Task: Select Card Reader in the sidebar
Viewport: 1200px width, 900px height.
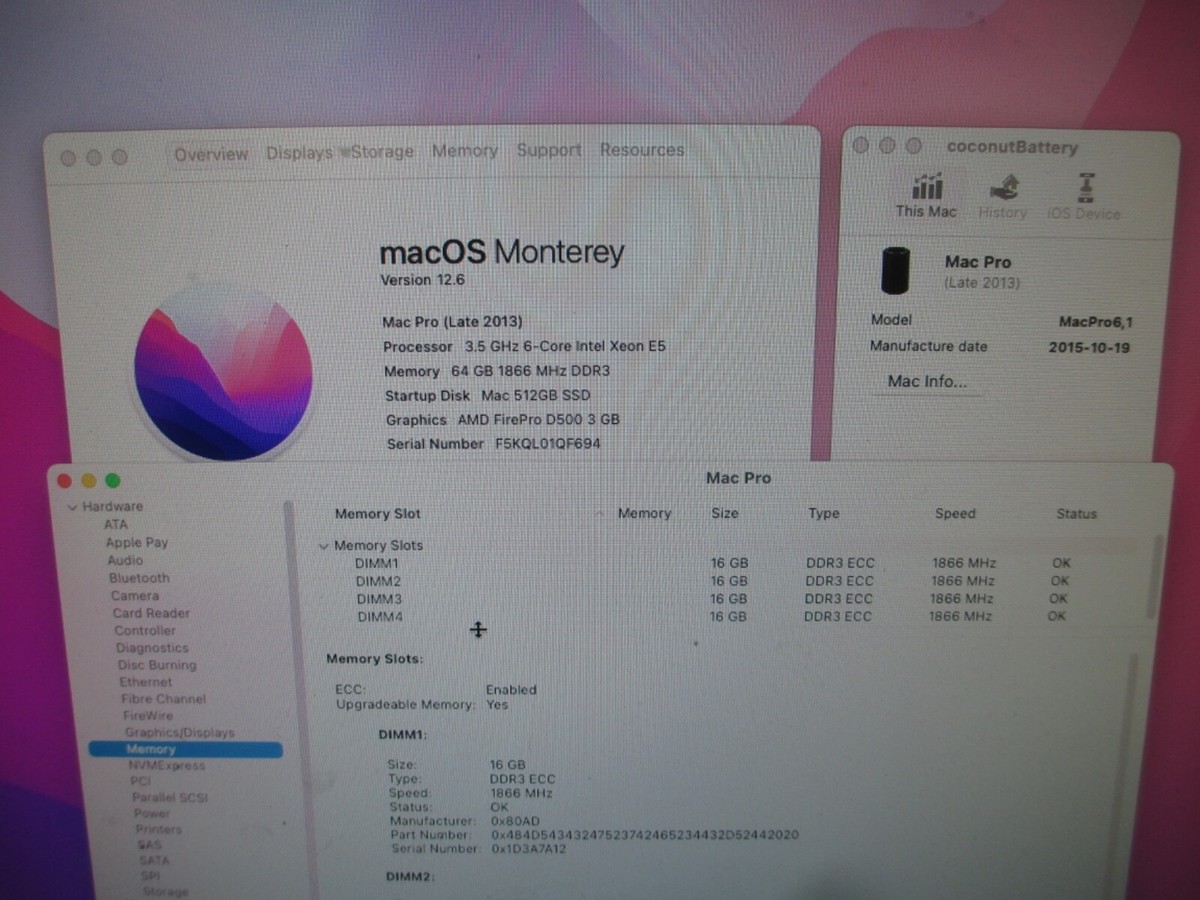Action: pos(151,613)
